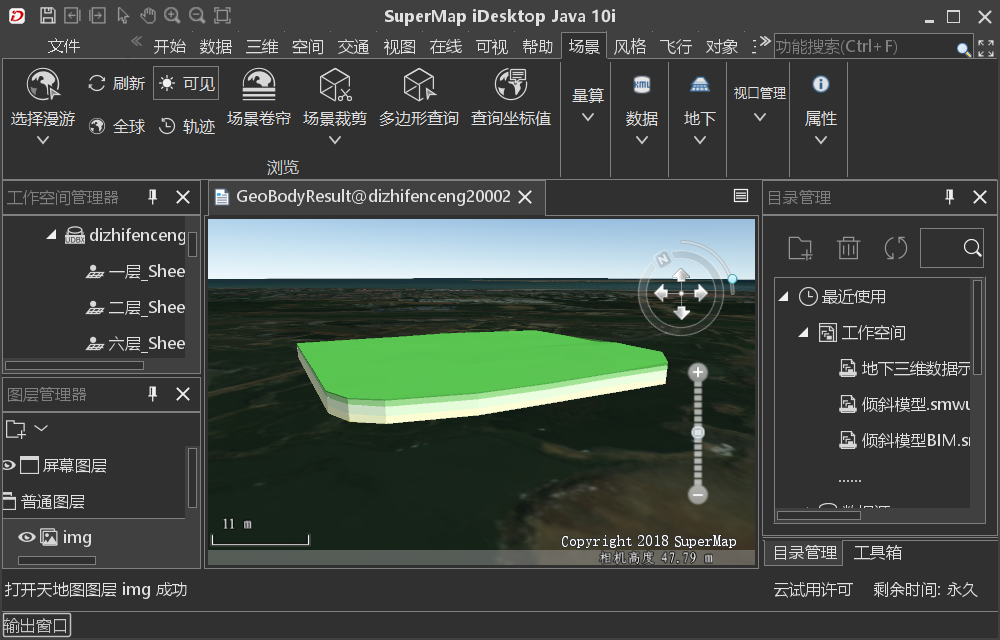1000x640 pixels.
Task: Click the window list icon beside scene tab
Action: tap(740, 196)
